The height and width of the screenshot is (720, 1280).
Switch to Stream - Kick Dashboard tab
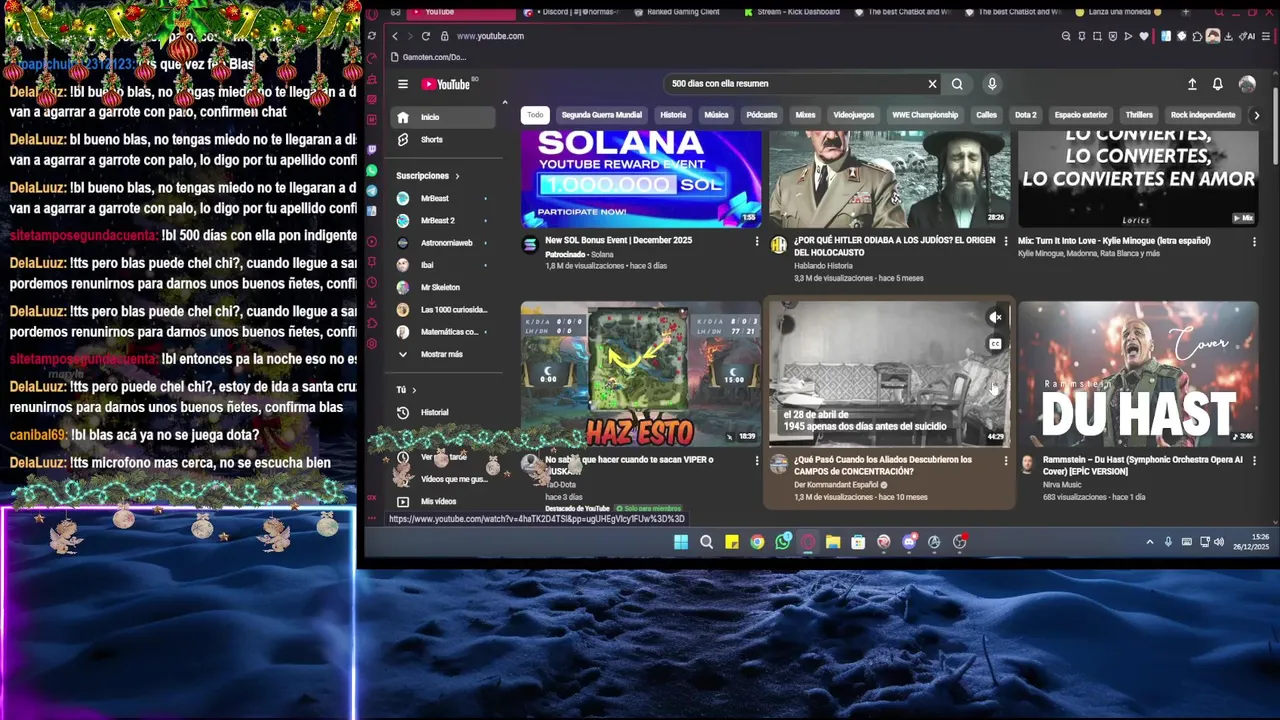tap(793, 12)
